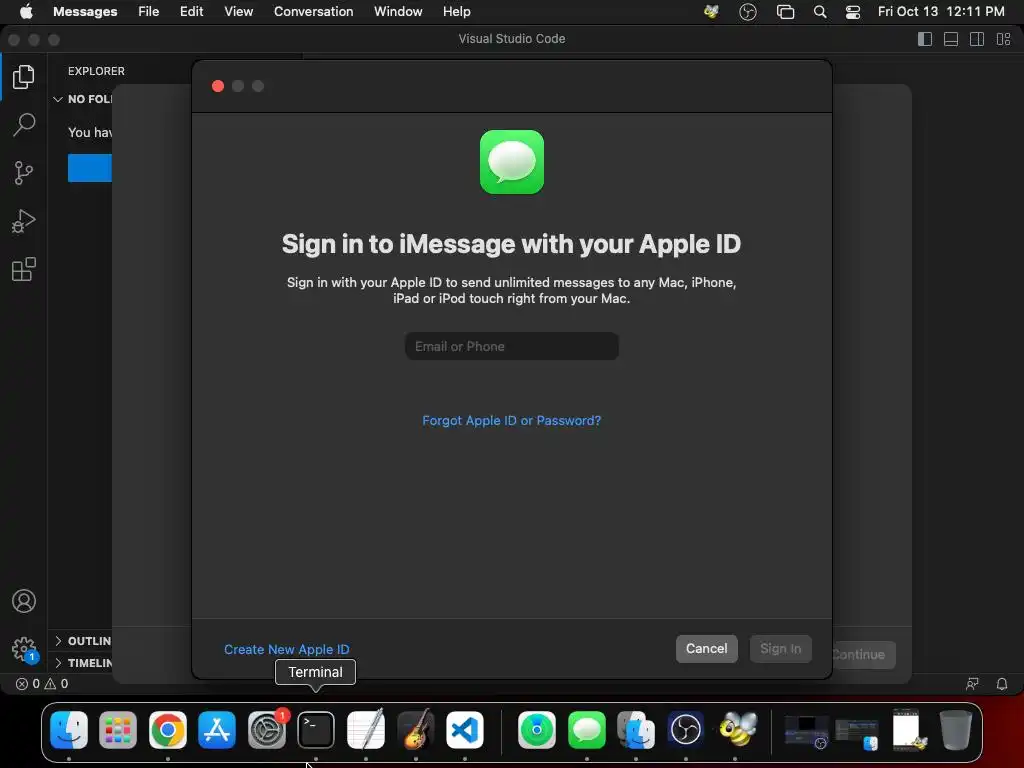Click the Sign In button
The width and height of the screenshot is (1024, 768).
click(780, 648)
